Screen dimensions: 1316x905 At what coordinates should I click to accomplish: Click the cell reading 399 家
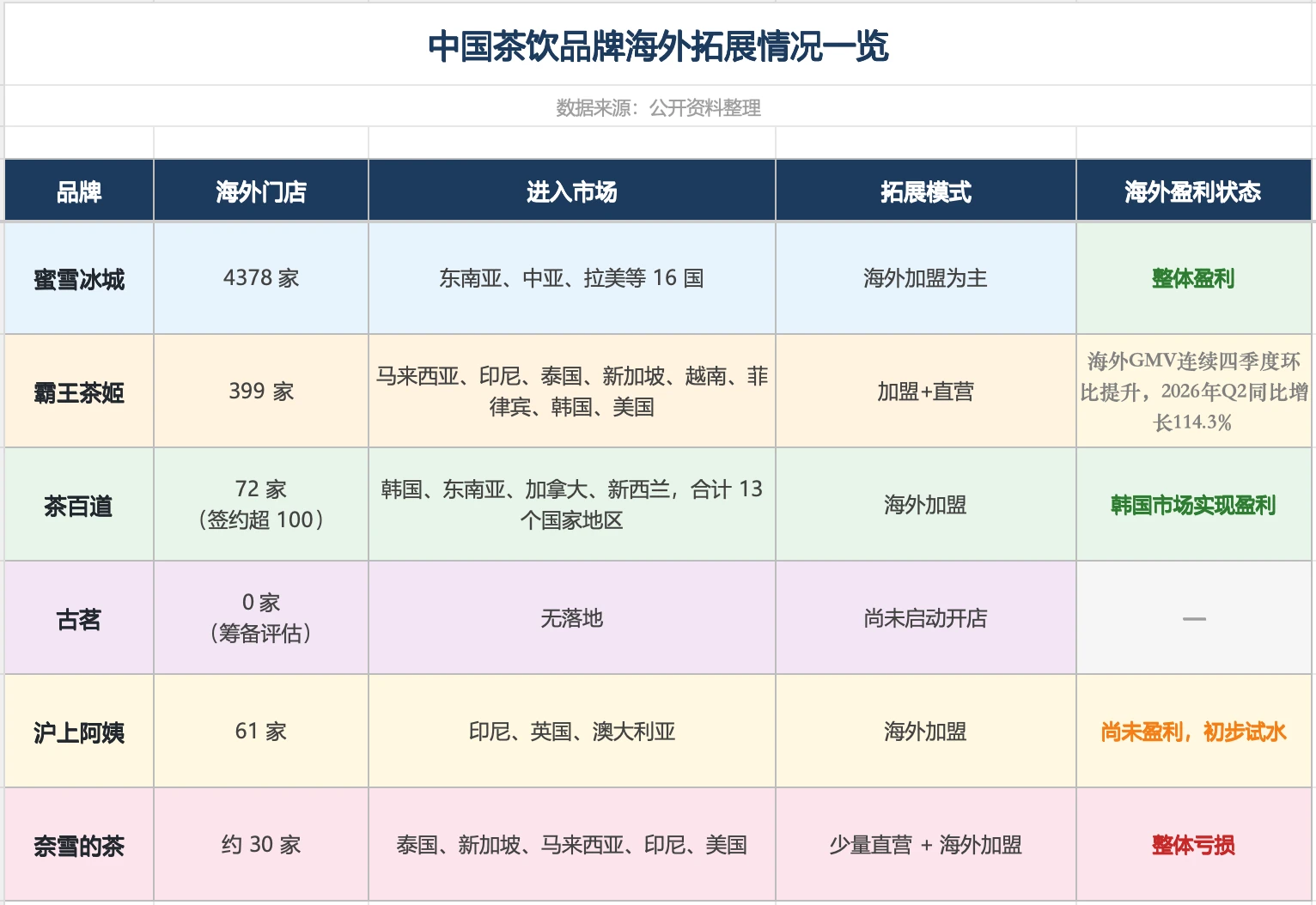[x=261, y=392]
